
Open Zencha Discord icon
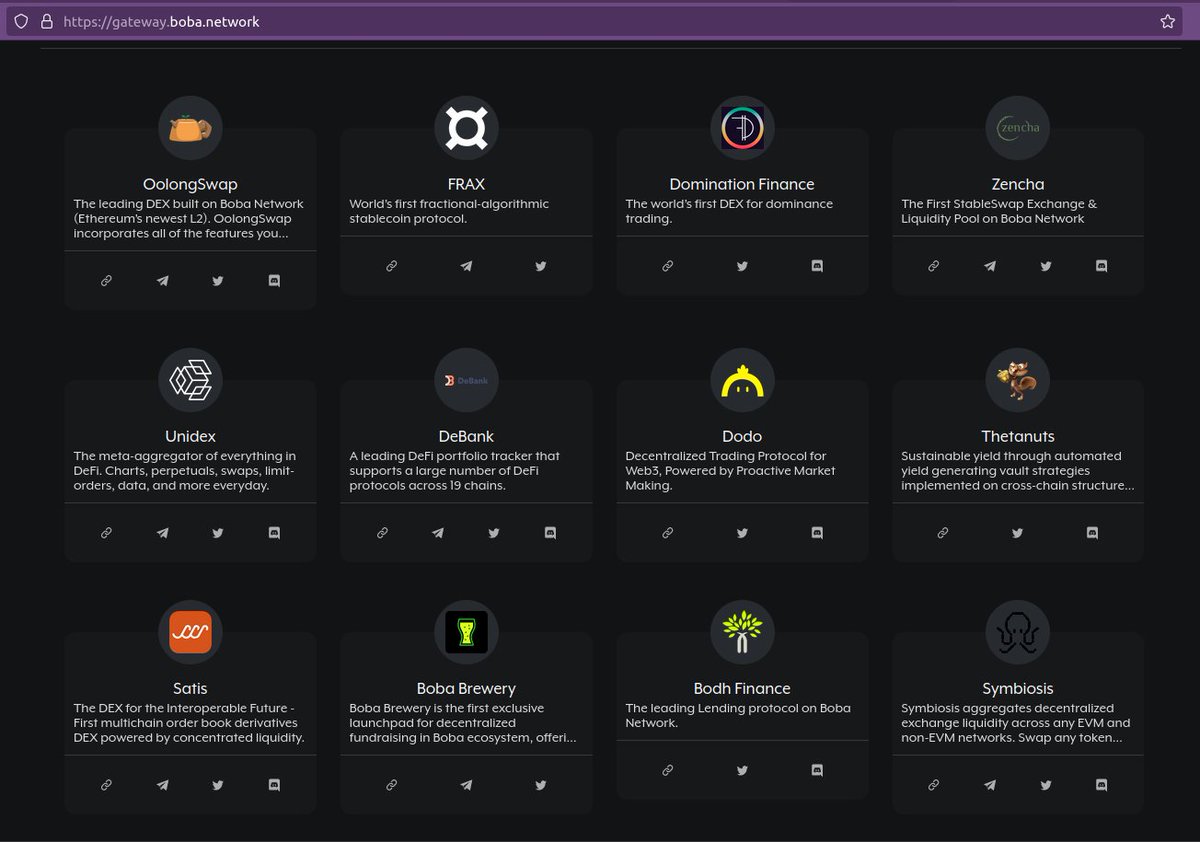pos(1102,266)
